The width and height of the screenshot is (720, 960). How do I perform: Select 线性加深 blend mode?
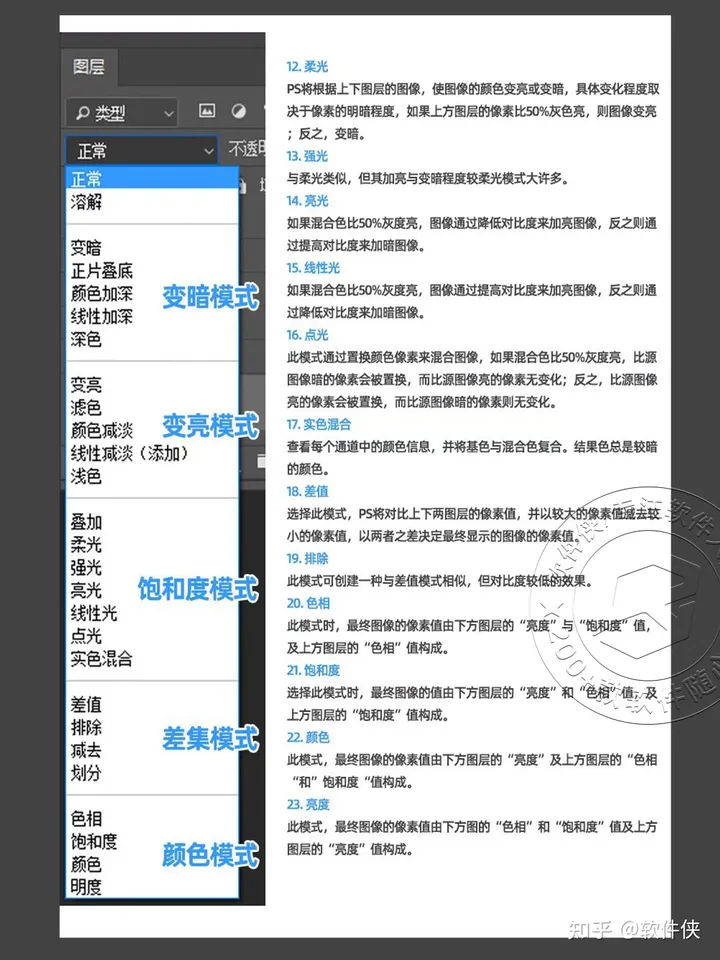pyautogui.click(x=102, y=317)
